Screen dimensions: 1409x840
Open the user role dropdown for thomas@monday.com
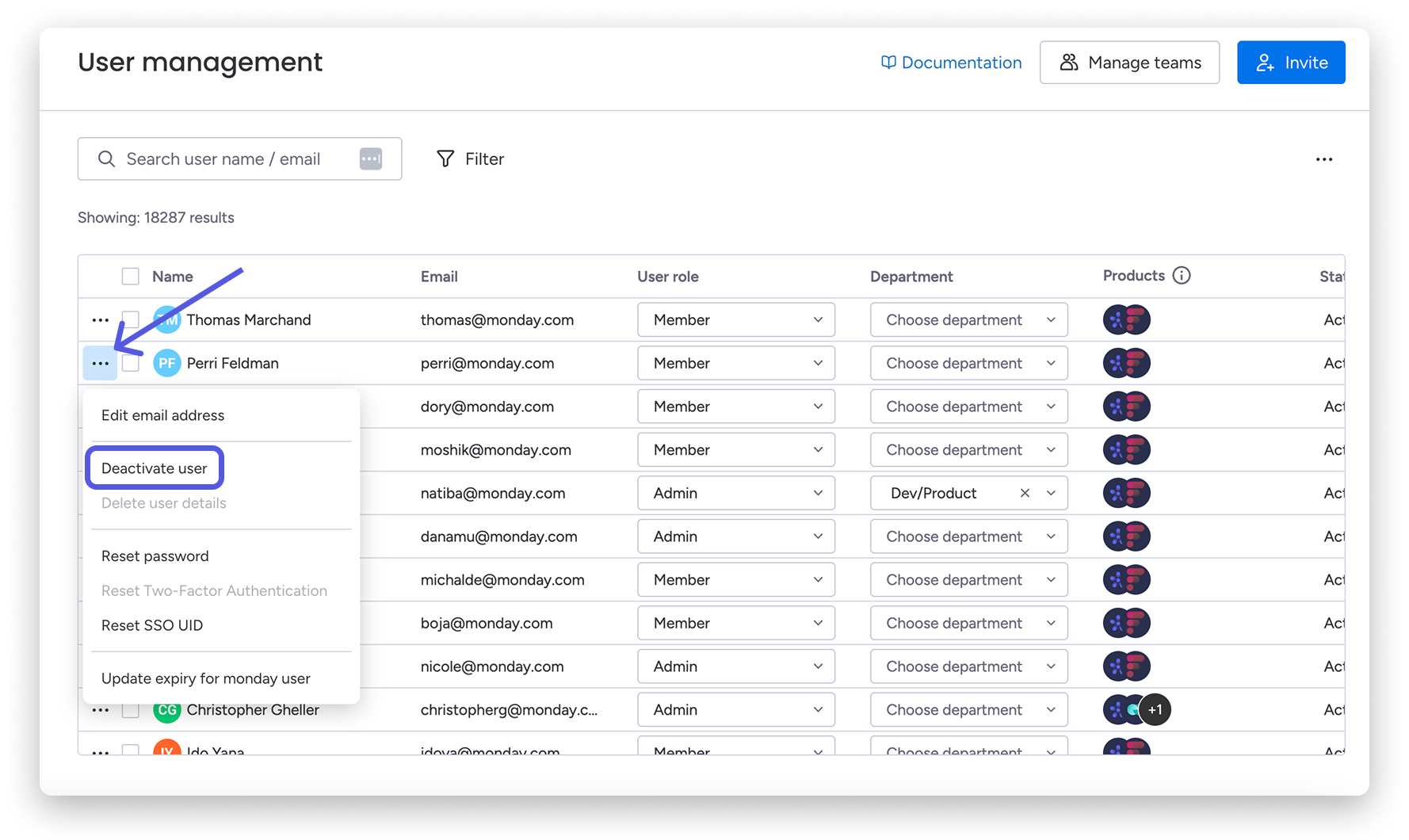[x=736, y=320]
